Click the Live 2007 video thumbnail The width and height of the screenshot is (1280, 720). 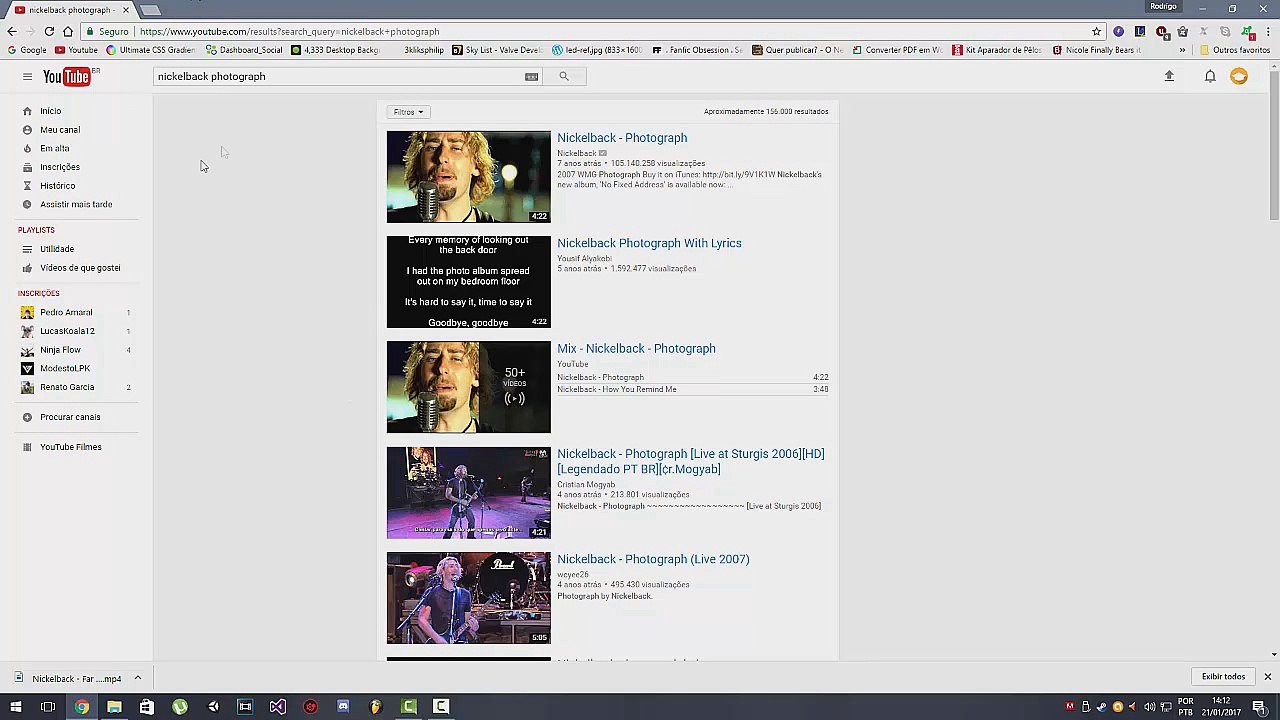(x=468, y=598)
